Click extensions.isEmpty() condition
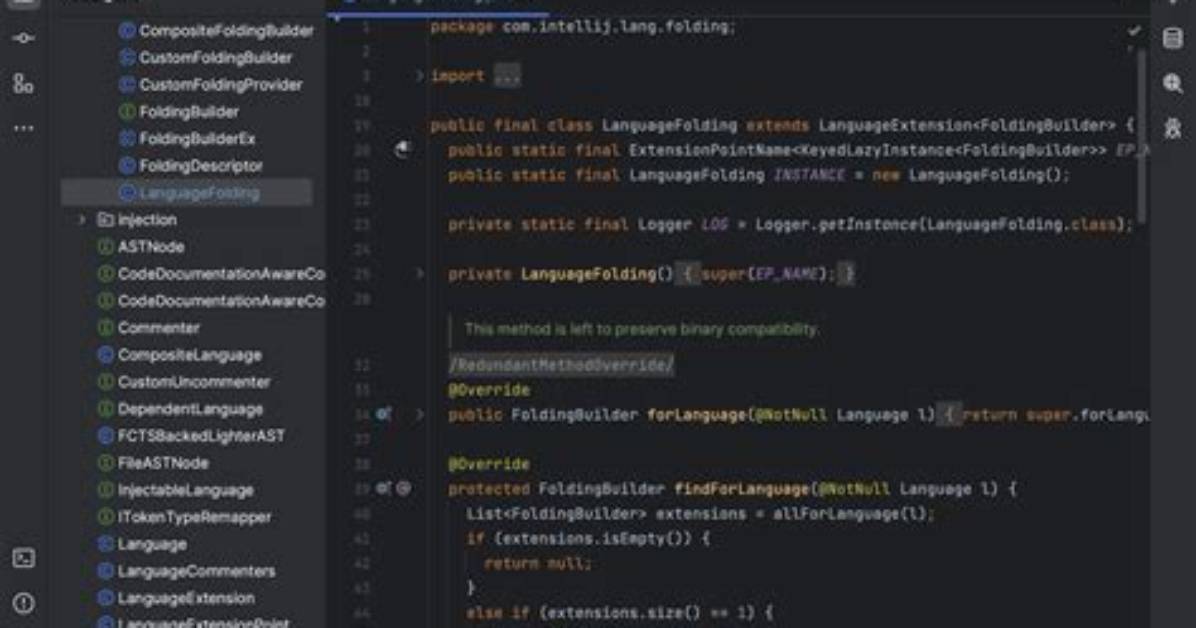The image size is (1196, 628). [x=593, y=539]
